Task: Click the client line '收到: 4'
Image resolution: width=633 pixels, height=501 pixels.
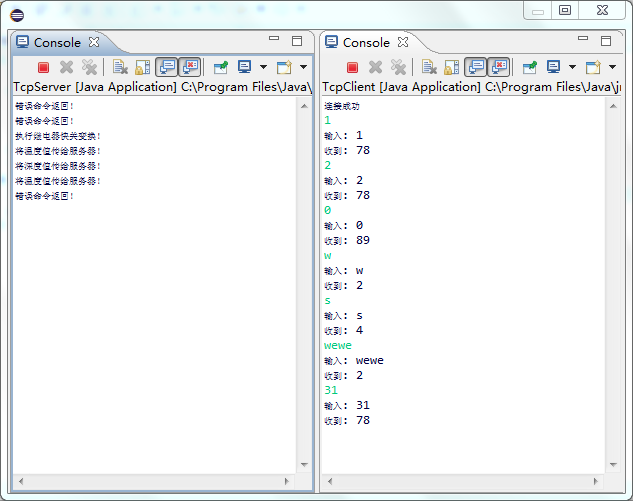Action: tap(344, 331)
